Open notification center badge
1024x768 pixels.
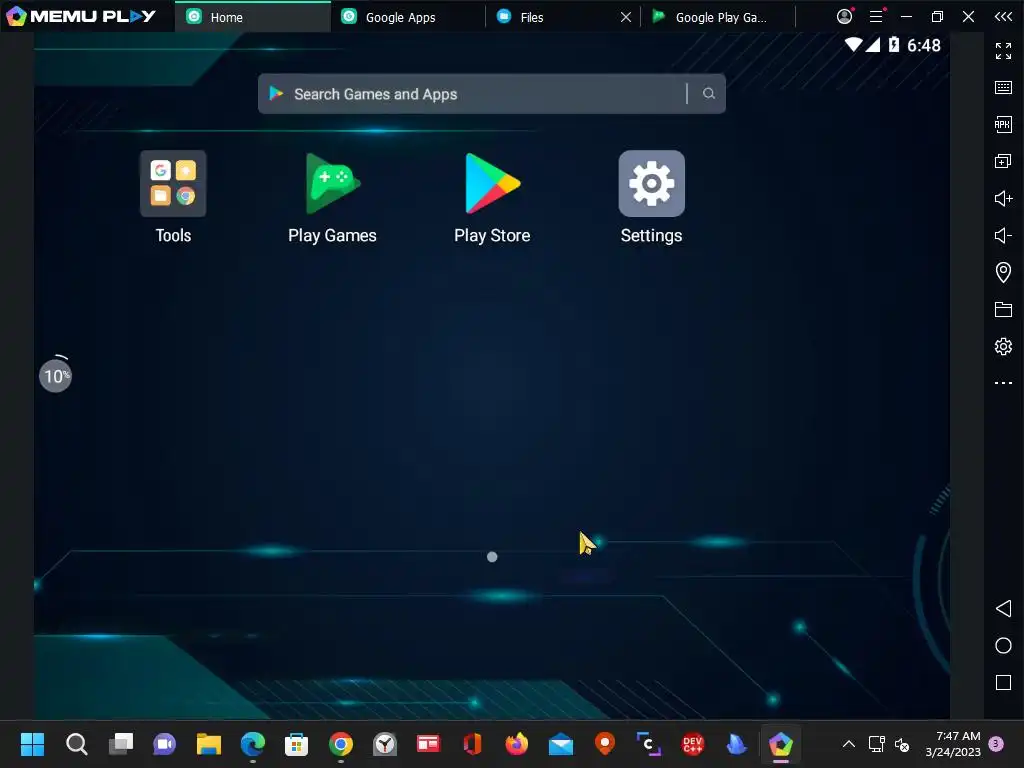[x=996, y=744]
